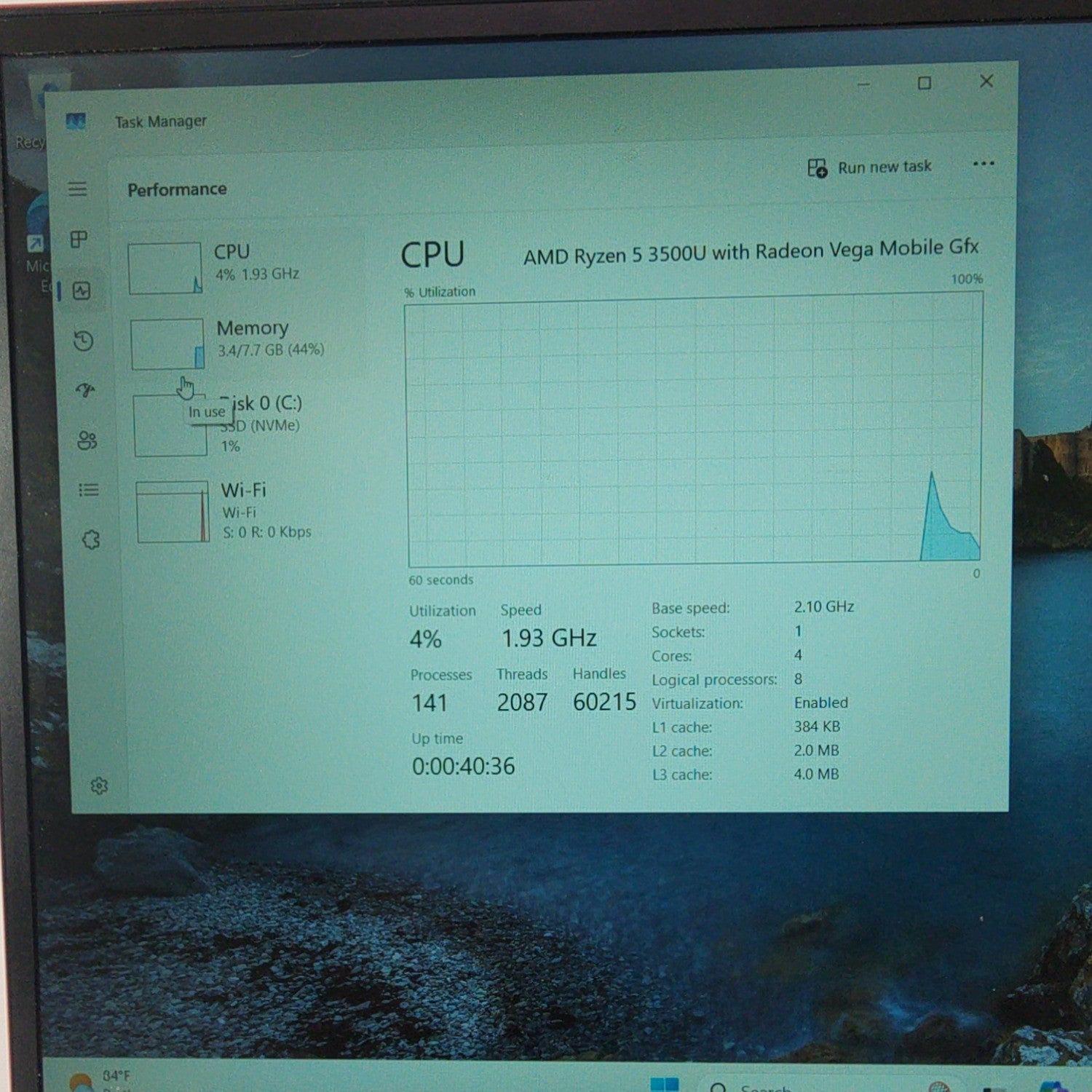Open the App history page icon
This screenshot has width=1092, height=1092.
(84, 341)
